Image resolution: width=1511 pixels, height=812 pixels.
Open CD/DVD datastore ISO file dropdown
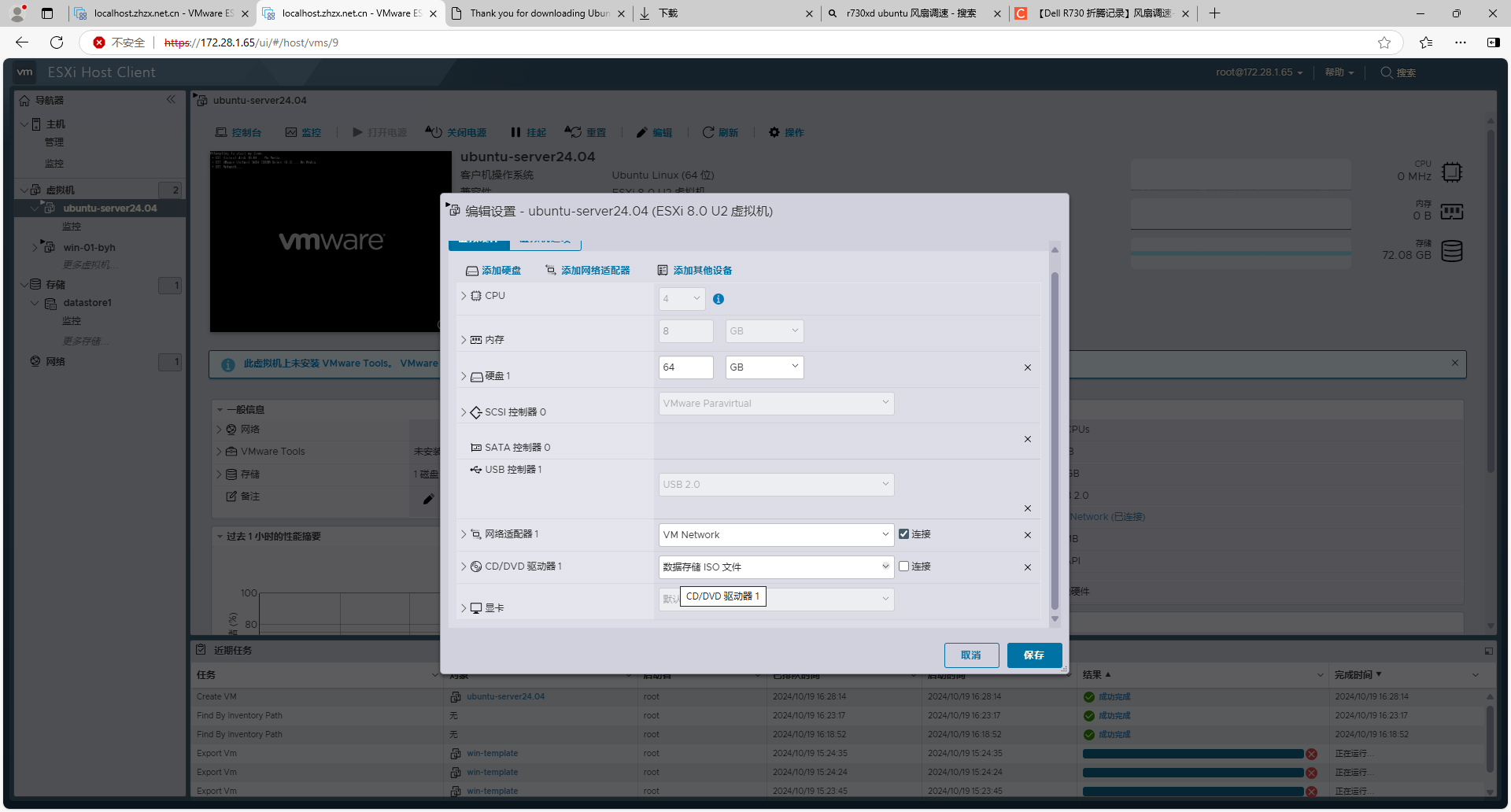coord(775,567)
